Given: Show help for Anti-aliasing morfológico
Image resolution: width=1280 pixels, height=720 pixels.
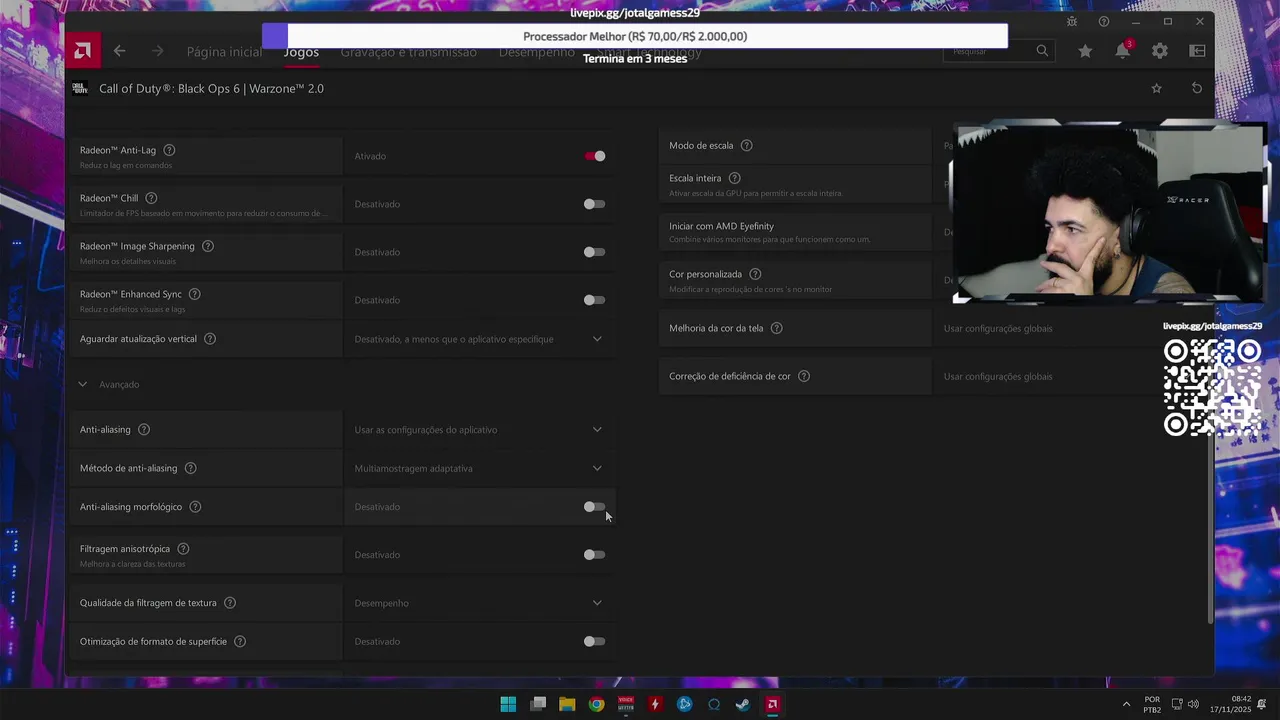Looking at the screenshot, I should 195,507.
